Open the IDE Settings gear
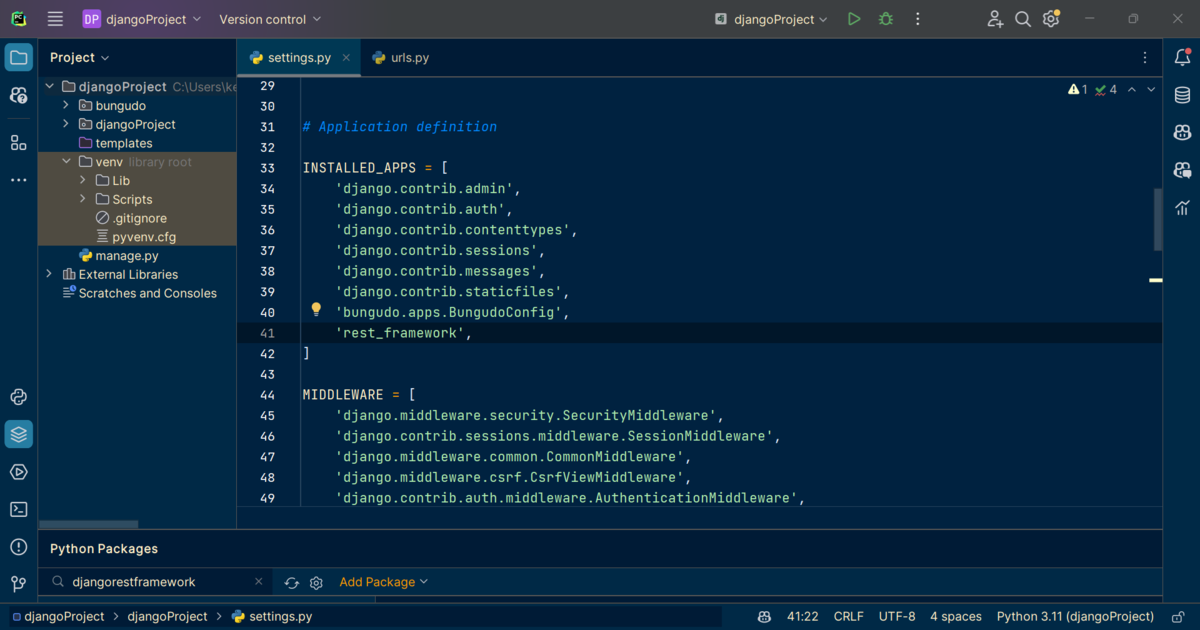1200x630 pixels. click(x=1053, y=18)
